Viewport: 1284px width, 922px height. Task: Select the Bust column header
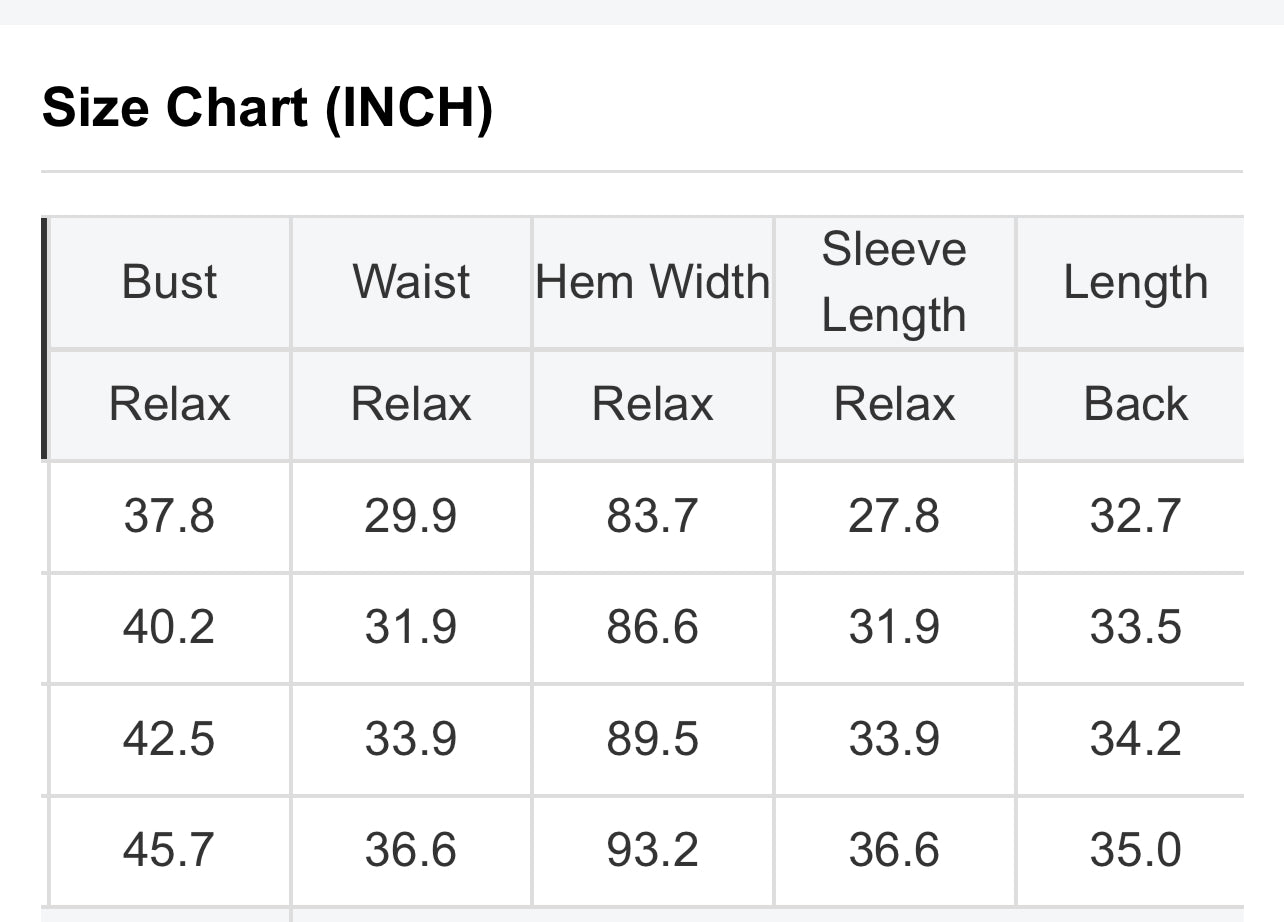tap(169, 282)
